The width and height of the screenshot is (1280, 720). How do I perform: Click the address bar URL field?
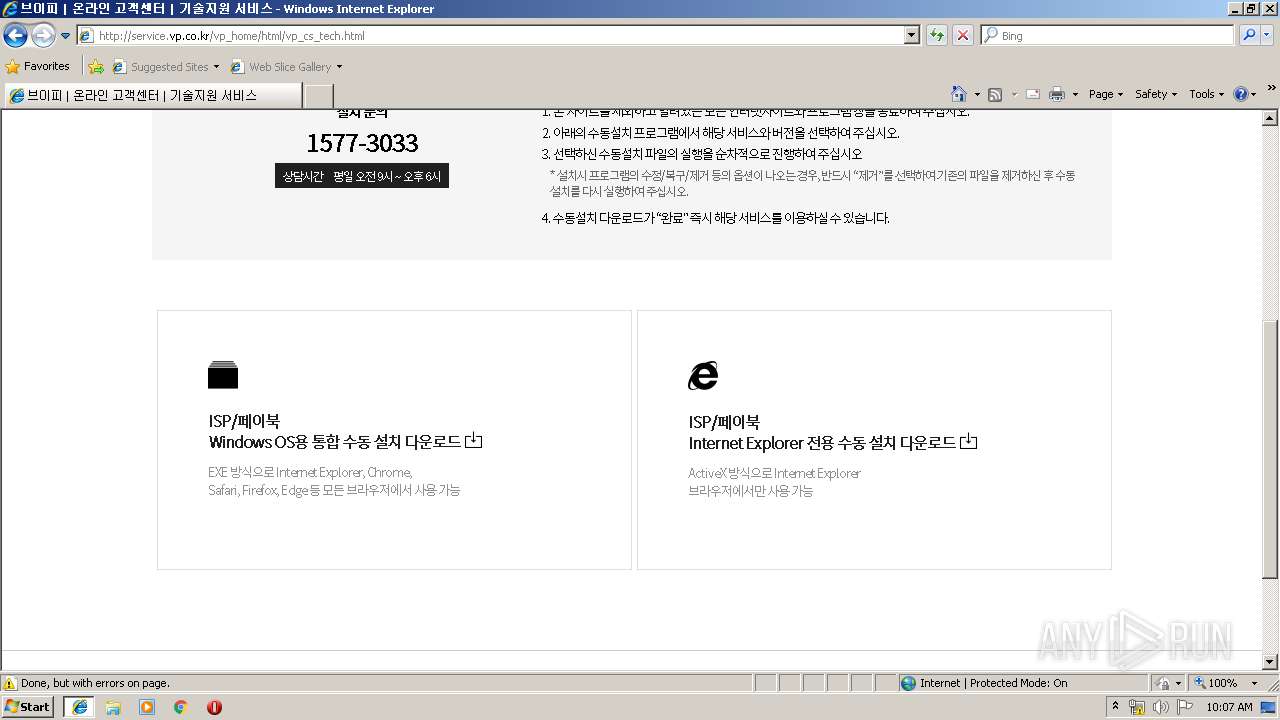point(490,35)
